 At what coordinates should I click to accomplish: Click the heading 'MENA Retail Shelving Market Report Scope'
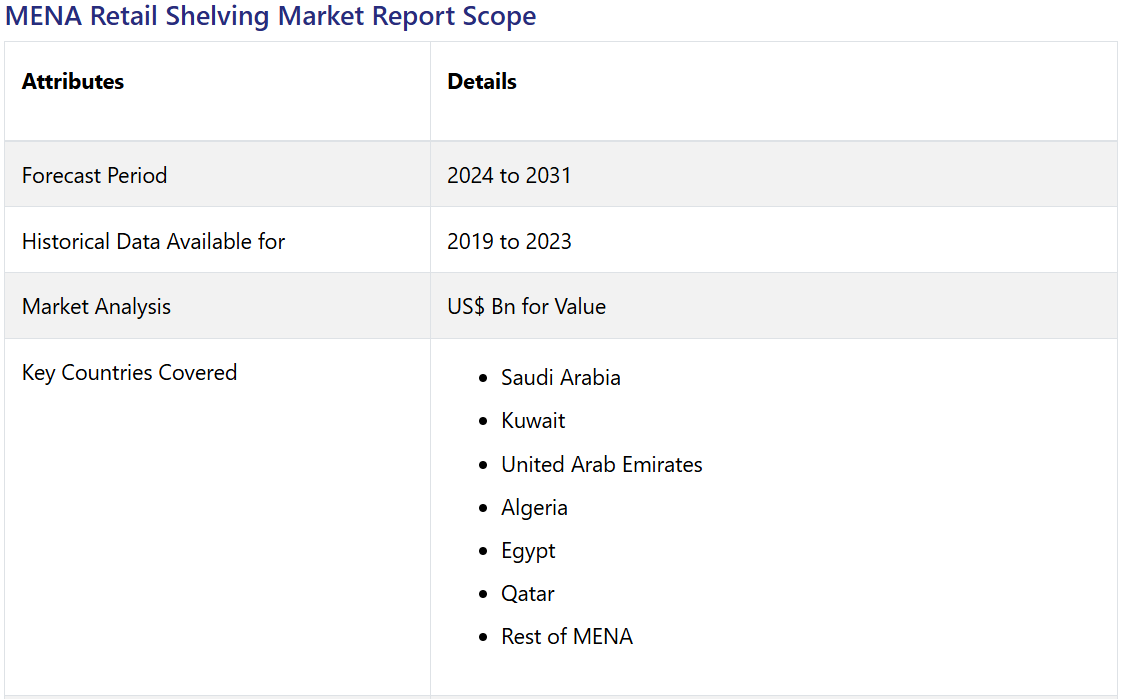click(x=270, y=16)
